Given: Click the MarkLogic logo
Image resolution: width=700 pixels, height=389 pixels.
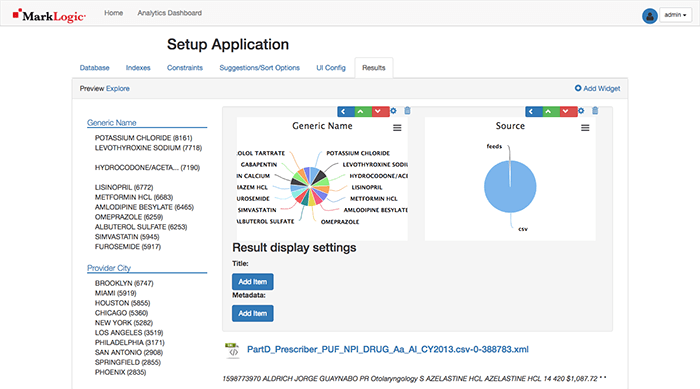Looking at the screenshot, I should click(49, 16).
